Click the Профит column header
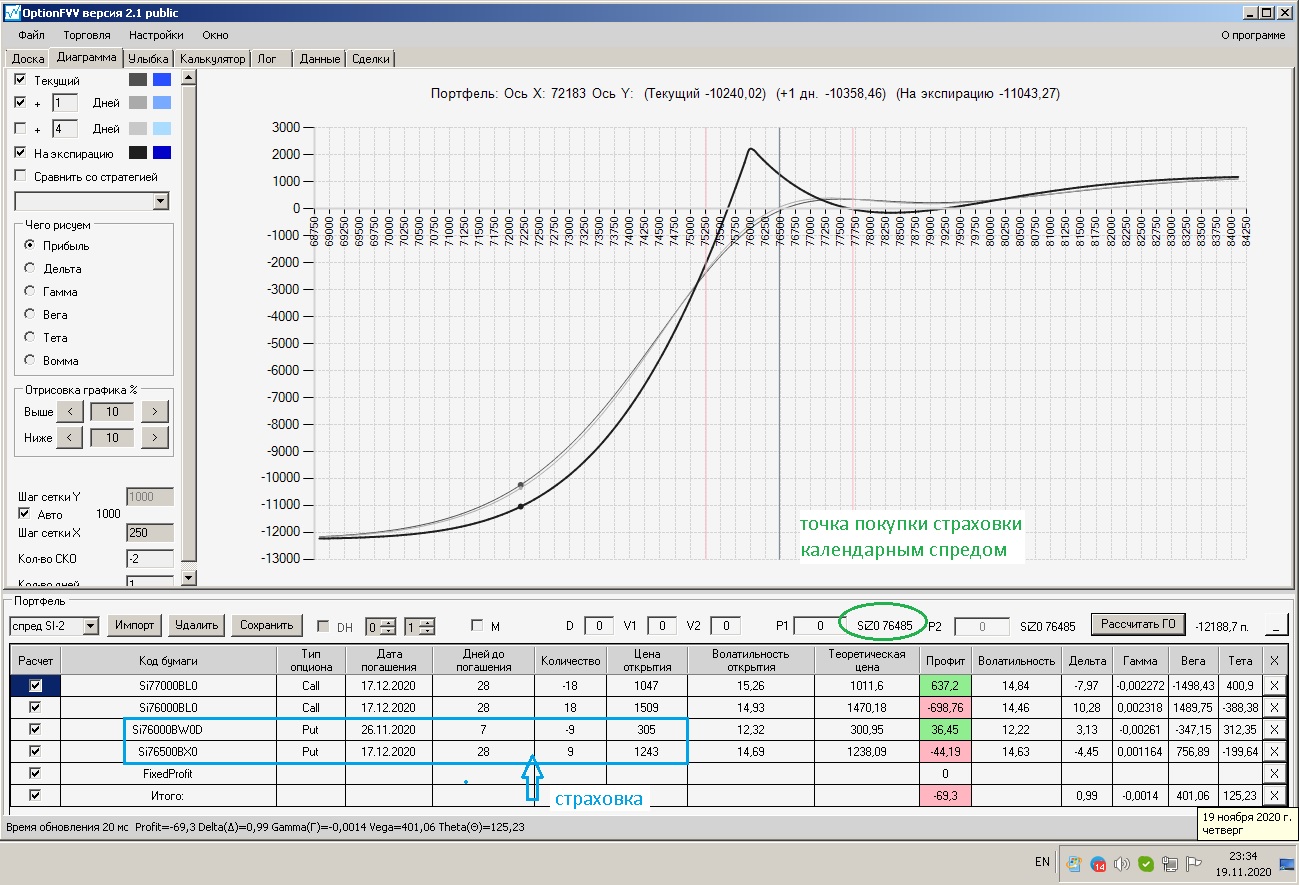The width and height of the screenshot is (1299, 885). (x=945, y=660)
